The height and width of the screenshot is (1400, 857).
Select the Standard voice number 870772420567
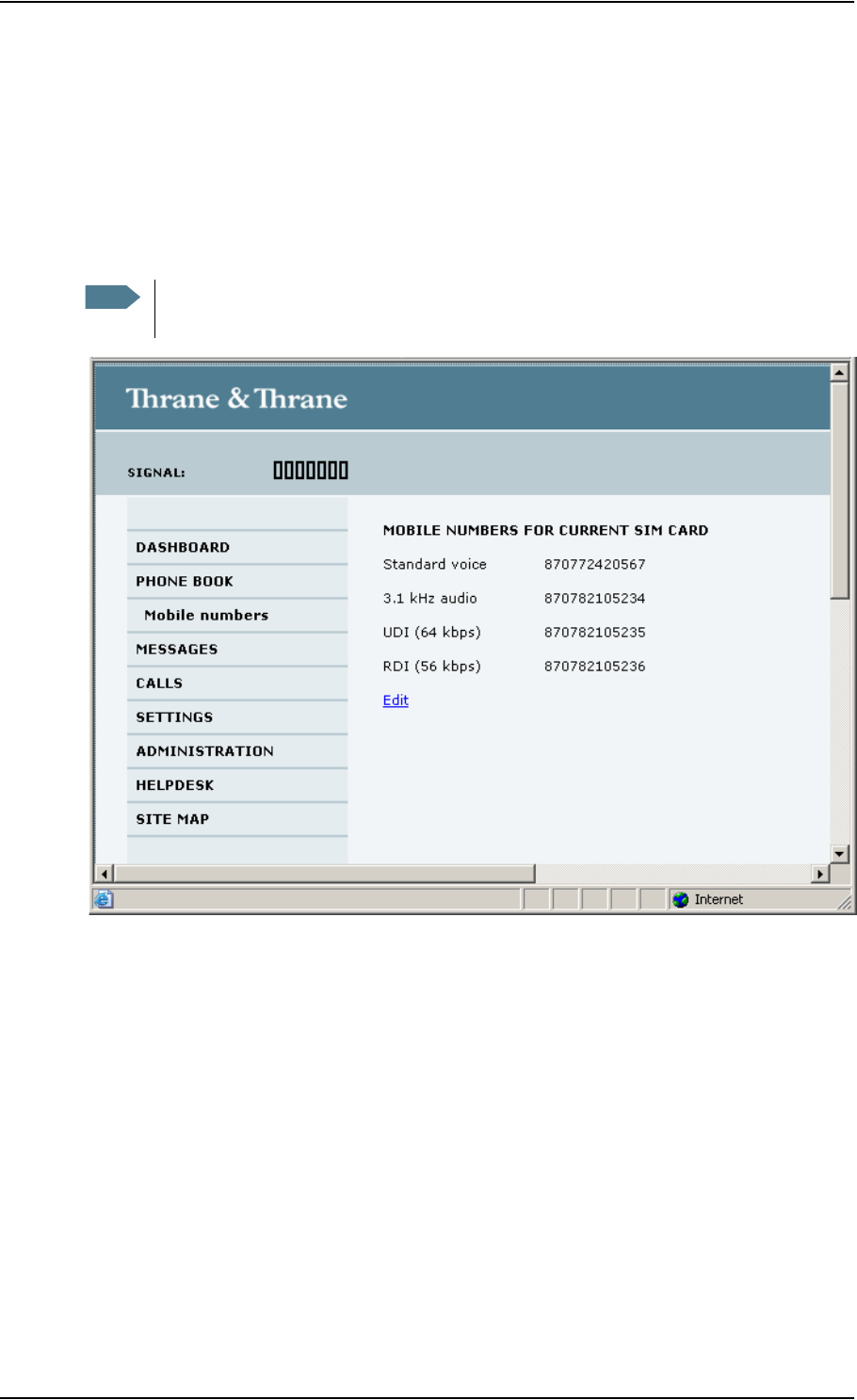(595, 564)
